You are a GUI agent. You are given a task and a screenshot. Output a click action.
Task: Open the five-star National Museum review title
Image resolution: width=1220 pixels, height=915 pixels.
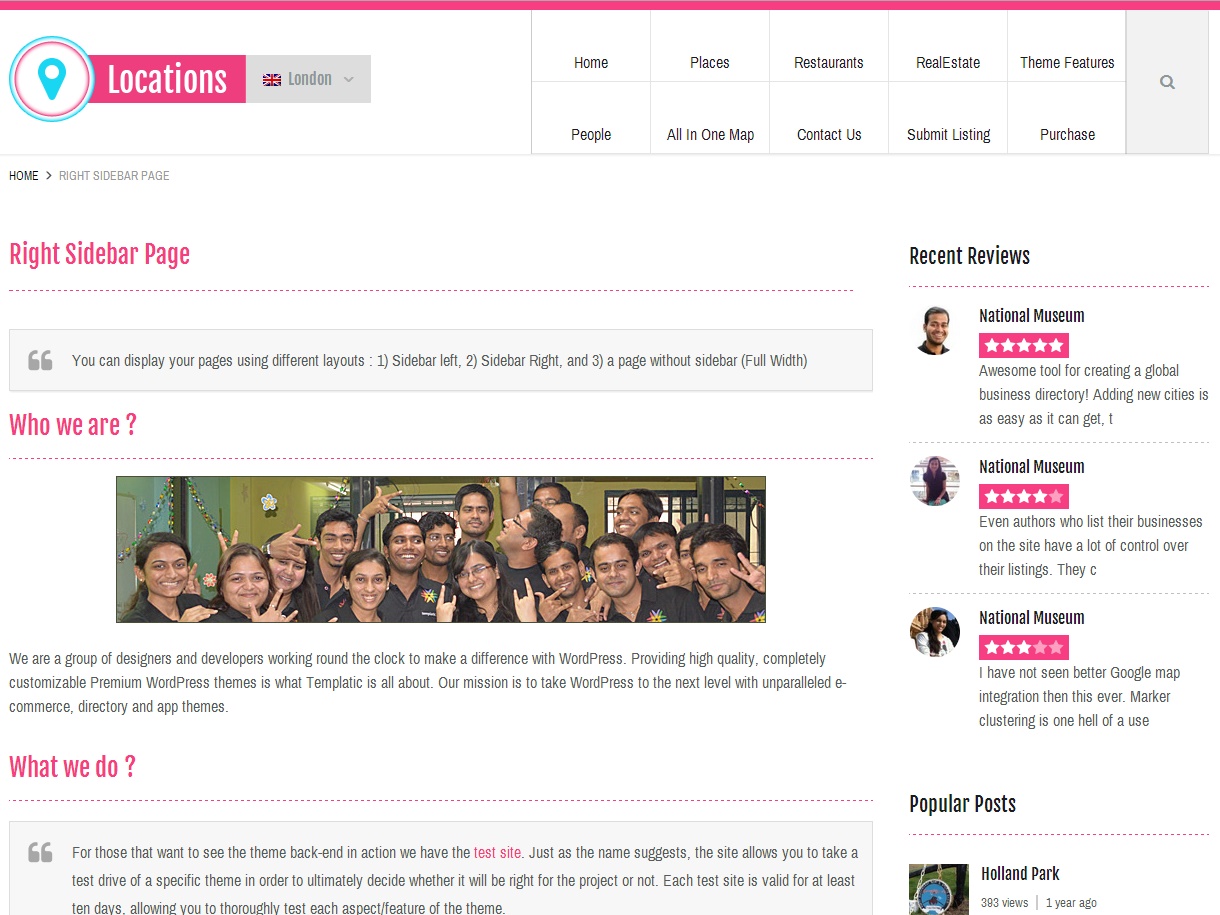coord(1031,316)
